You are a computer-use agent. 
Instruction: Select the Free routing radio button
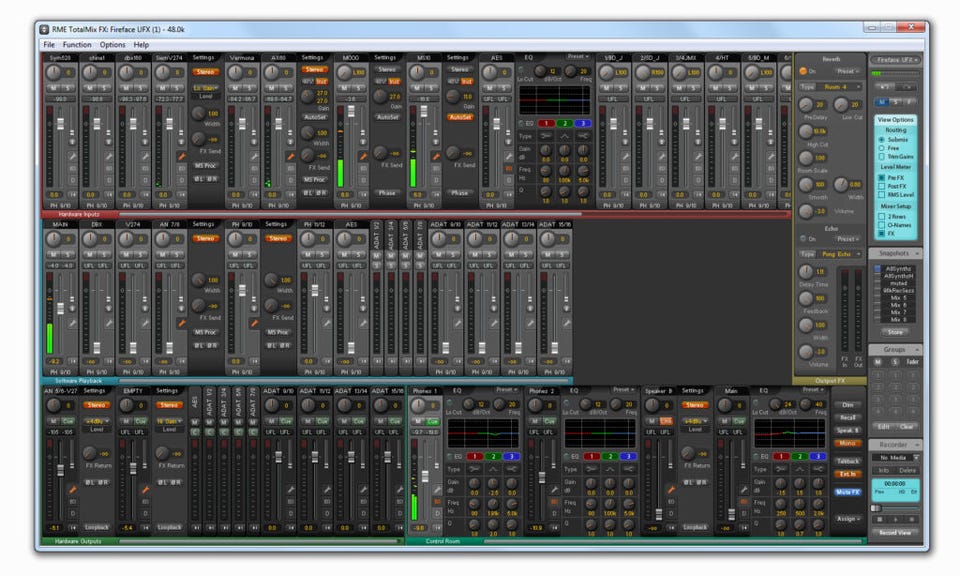(882, 148)
